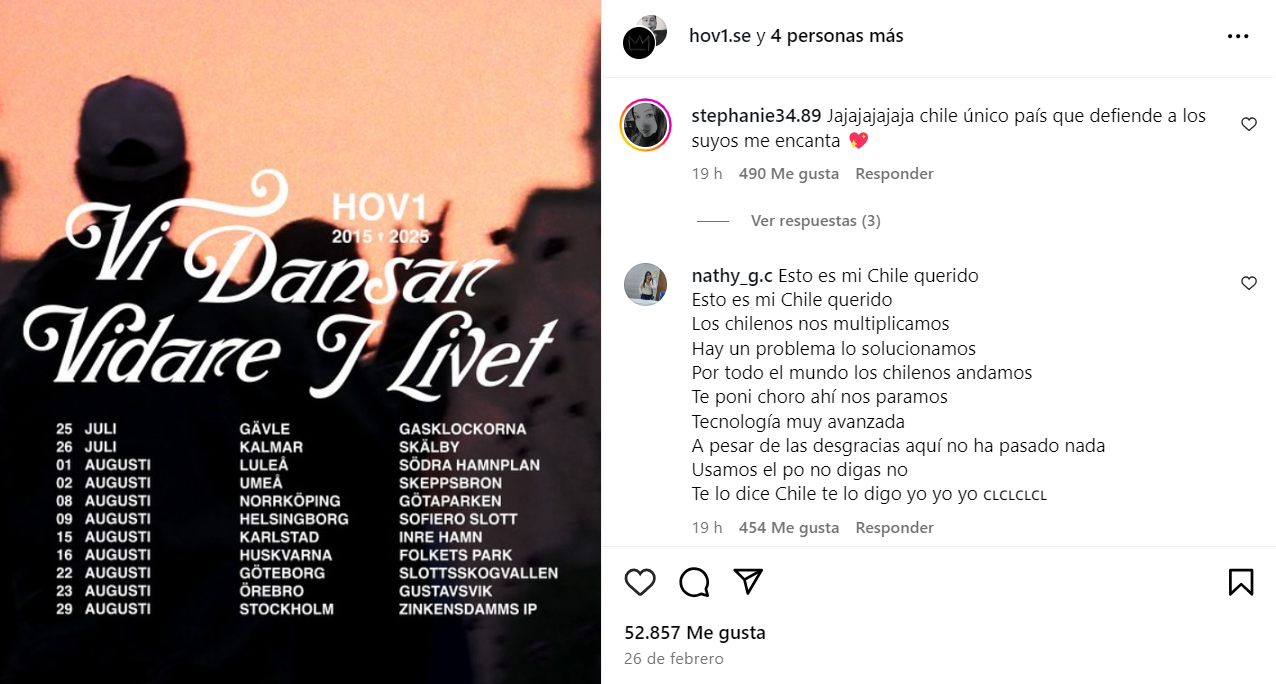The image size is (1276, 684).
Task: Open nathy_g.c's profile avatar
Action: [x=645, y=285]
